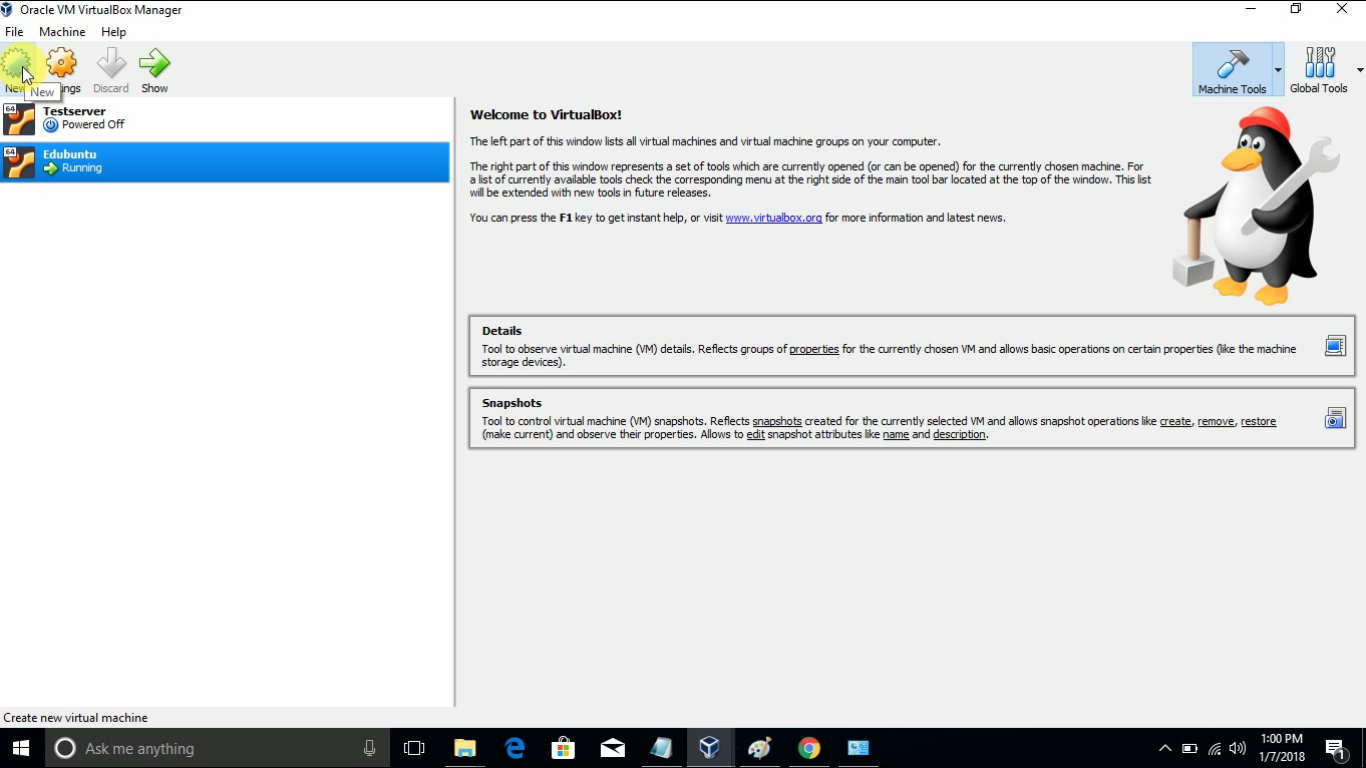Select the Edubuntu virtual machine
This screenshot has width=1366, height=768.
pyautogui.click(x=225, y=162)
